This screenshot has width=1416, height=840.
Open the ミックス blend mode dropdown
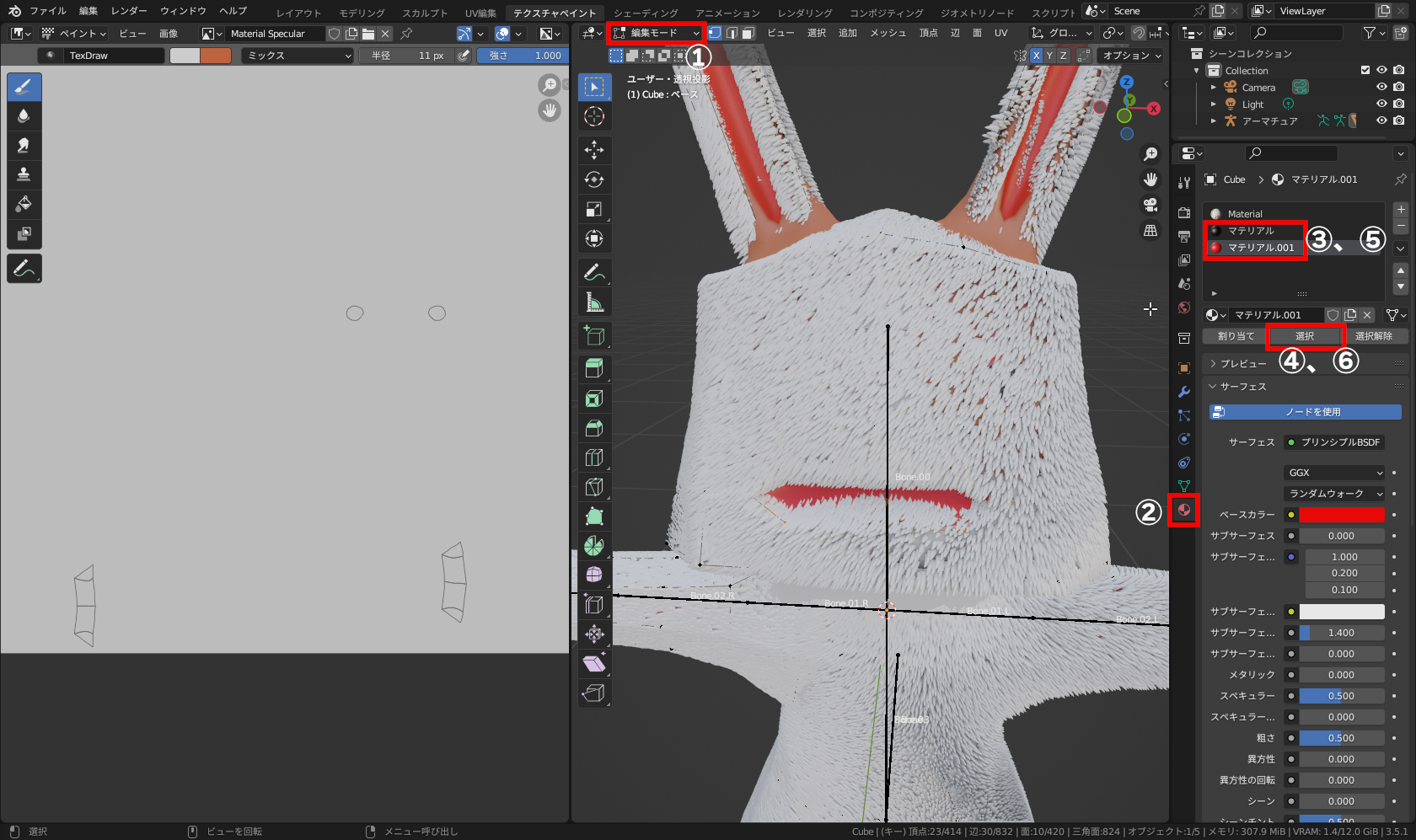coord(298,56)
